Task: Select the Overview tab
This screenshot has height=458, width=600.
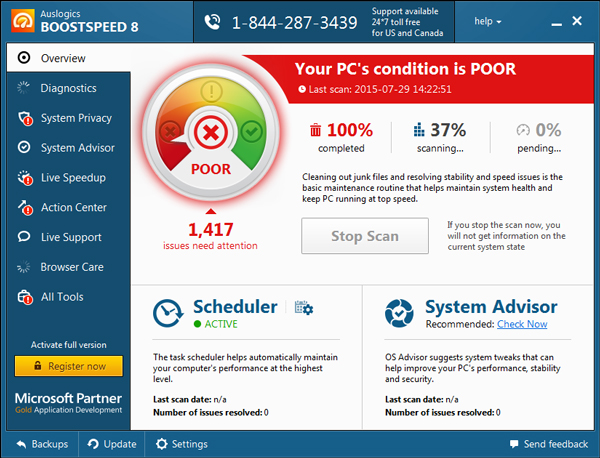Action: coord(68,58)
